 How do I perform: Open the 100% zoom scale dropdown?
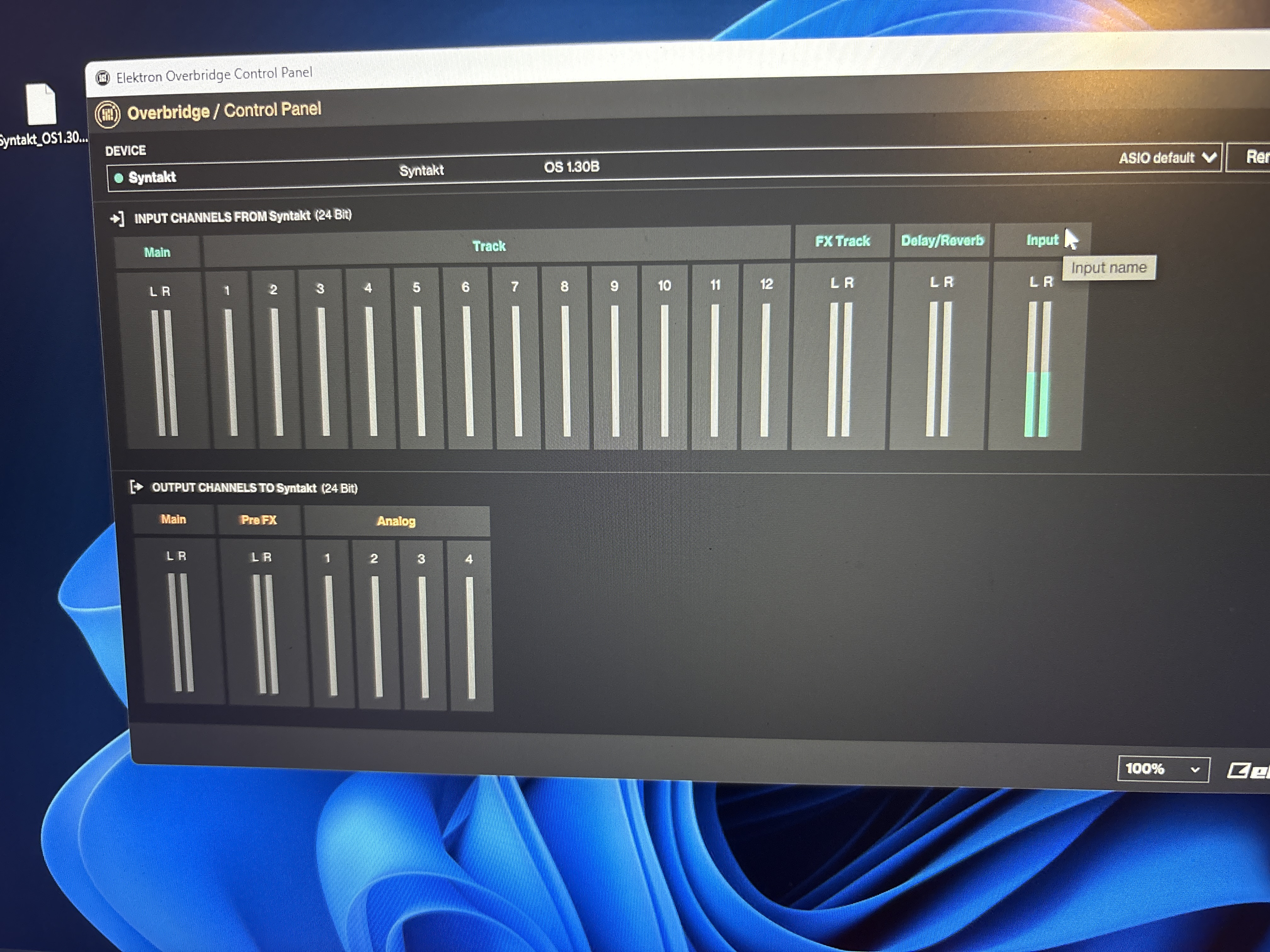(x=1163, y=768)
